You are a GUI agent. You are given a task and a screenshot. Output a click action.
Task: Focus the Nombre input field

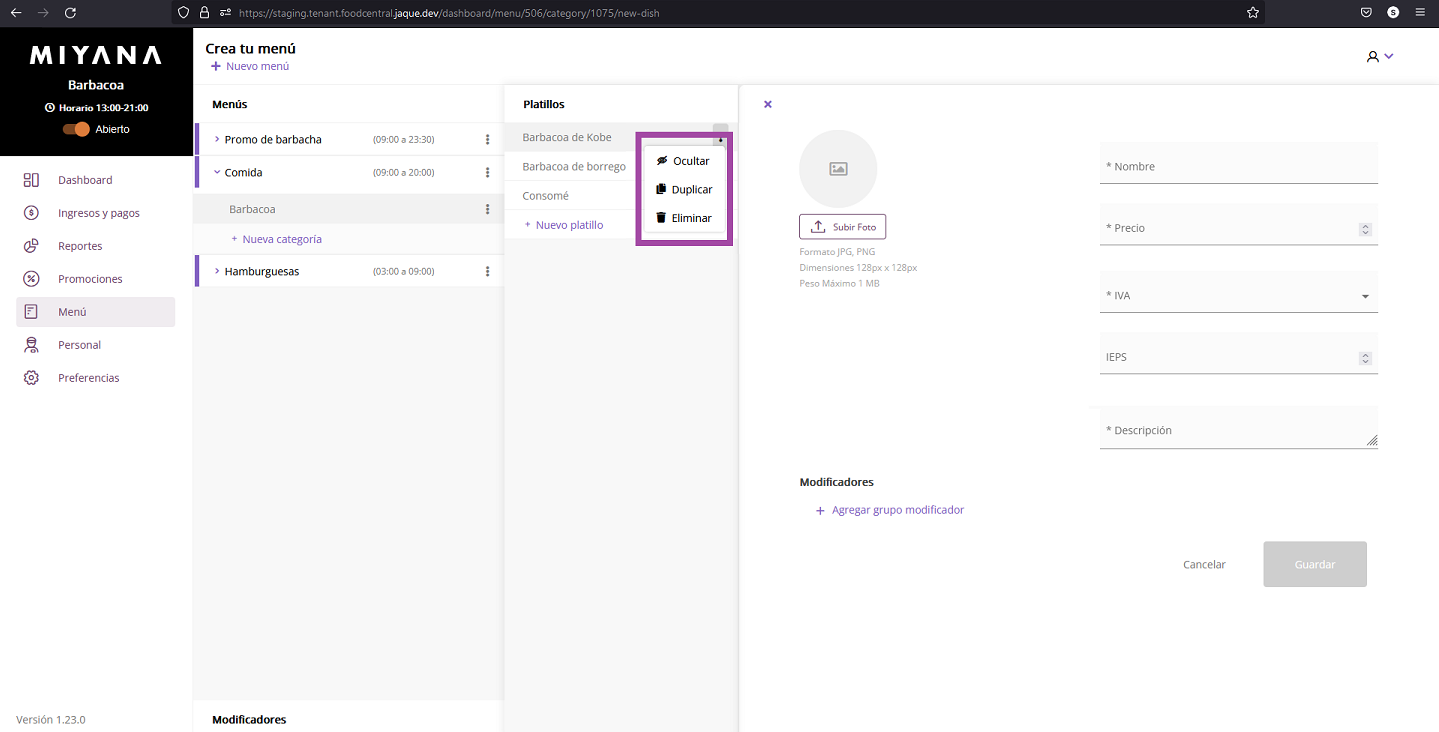[1239, 163]
